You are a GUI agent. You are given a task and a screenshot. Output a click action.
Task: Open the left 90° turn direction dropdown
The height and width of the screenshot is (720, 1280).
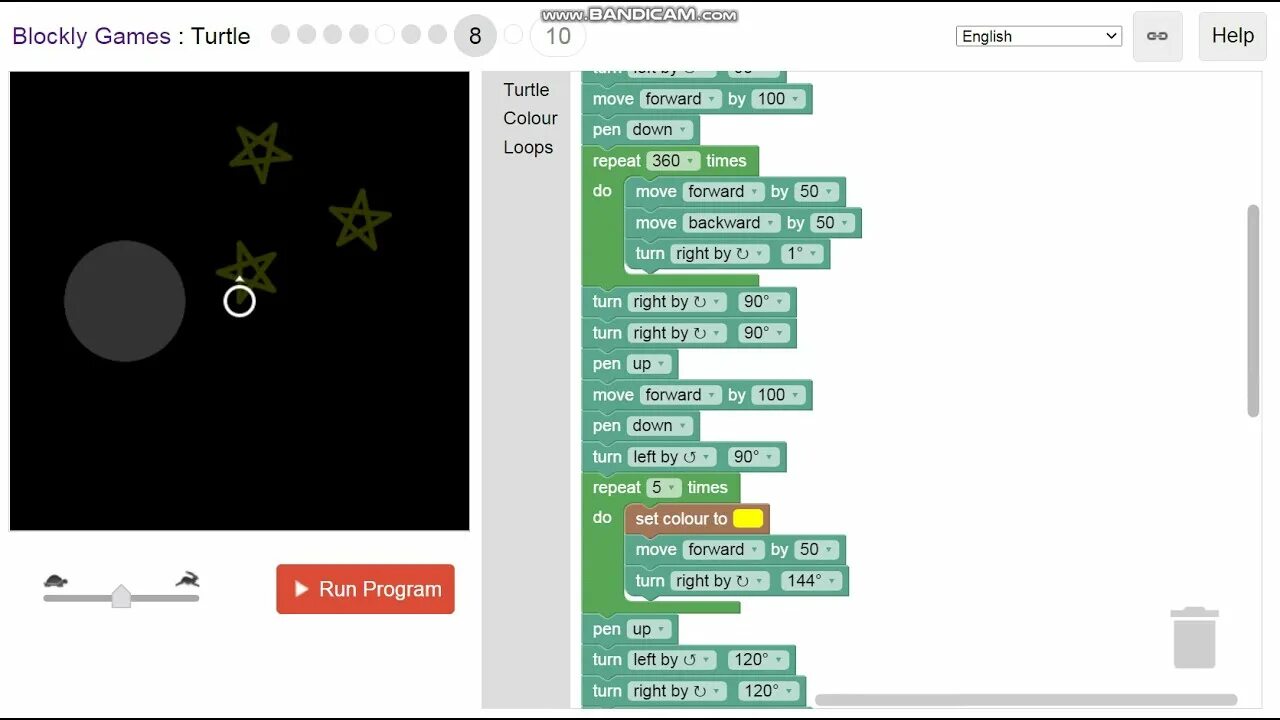click(x=671, y=457)
